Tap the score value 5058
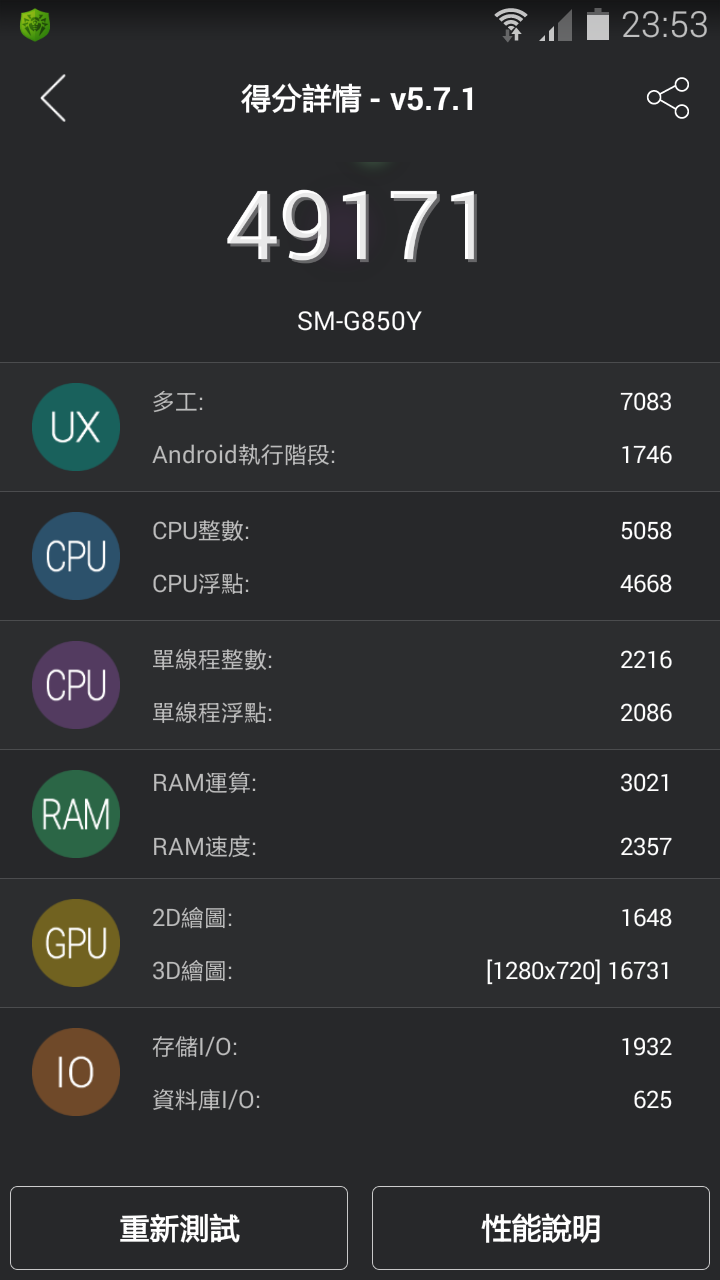720x1280 pixels. [646, 531]
